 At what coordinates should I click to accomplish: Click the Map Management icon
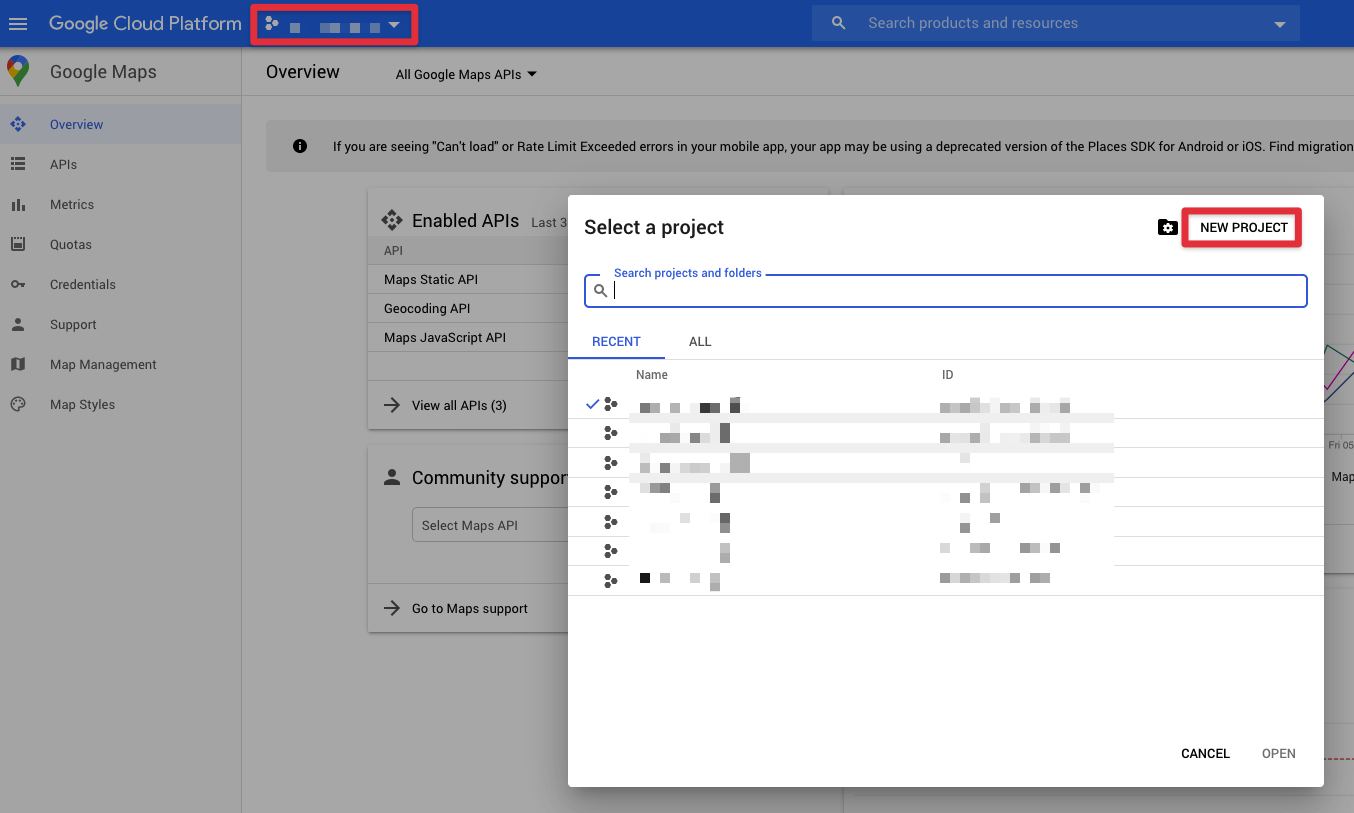(18, 364)
